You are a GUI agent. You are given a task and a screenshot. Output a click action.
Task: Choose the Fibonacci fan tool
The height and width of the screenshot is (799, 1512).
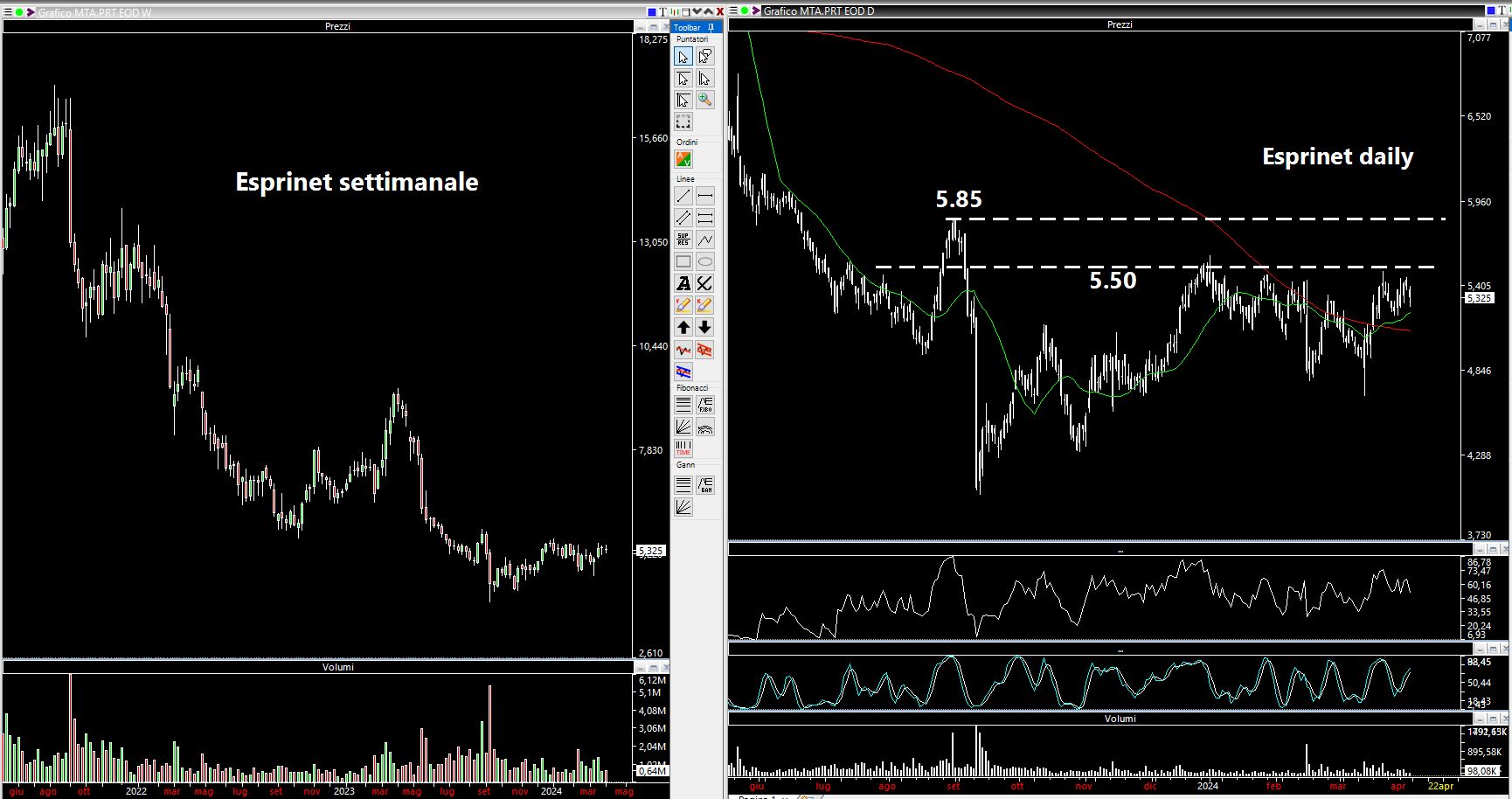[683, 427]
